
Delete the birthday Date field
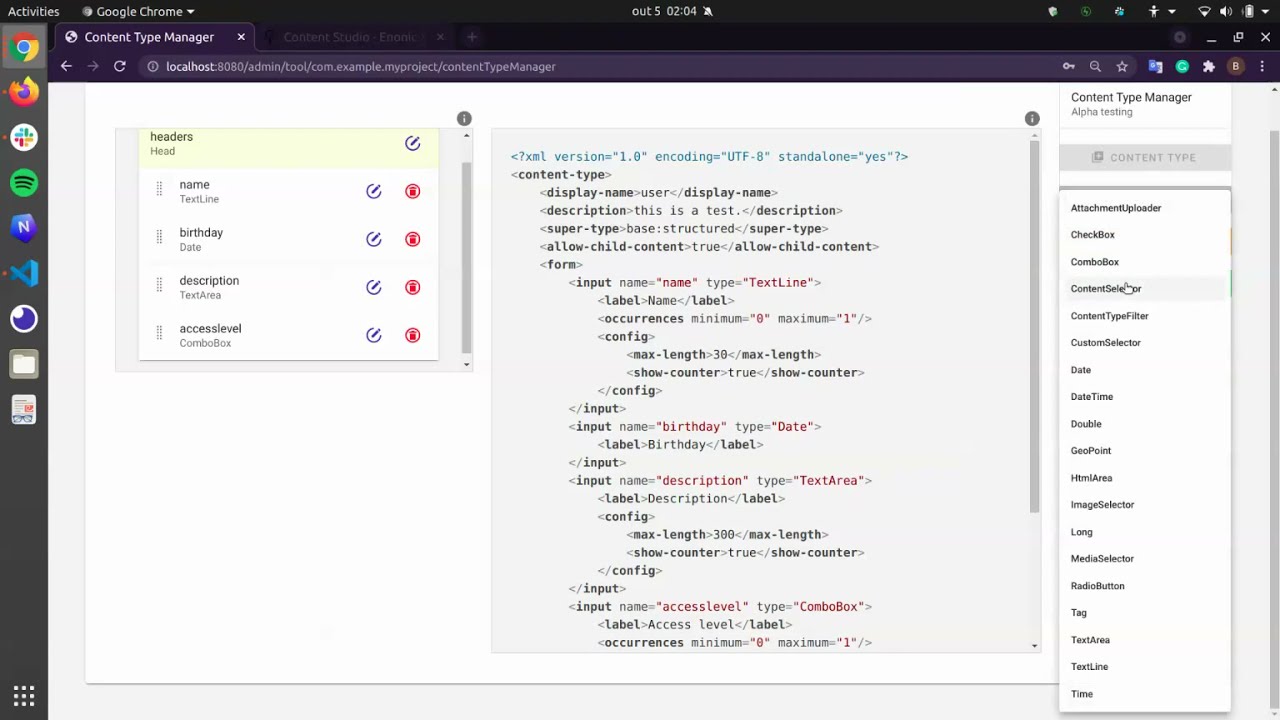tap(413, 239)
